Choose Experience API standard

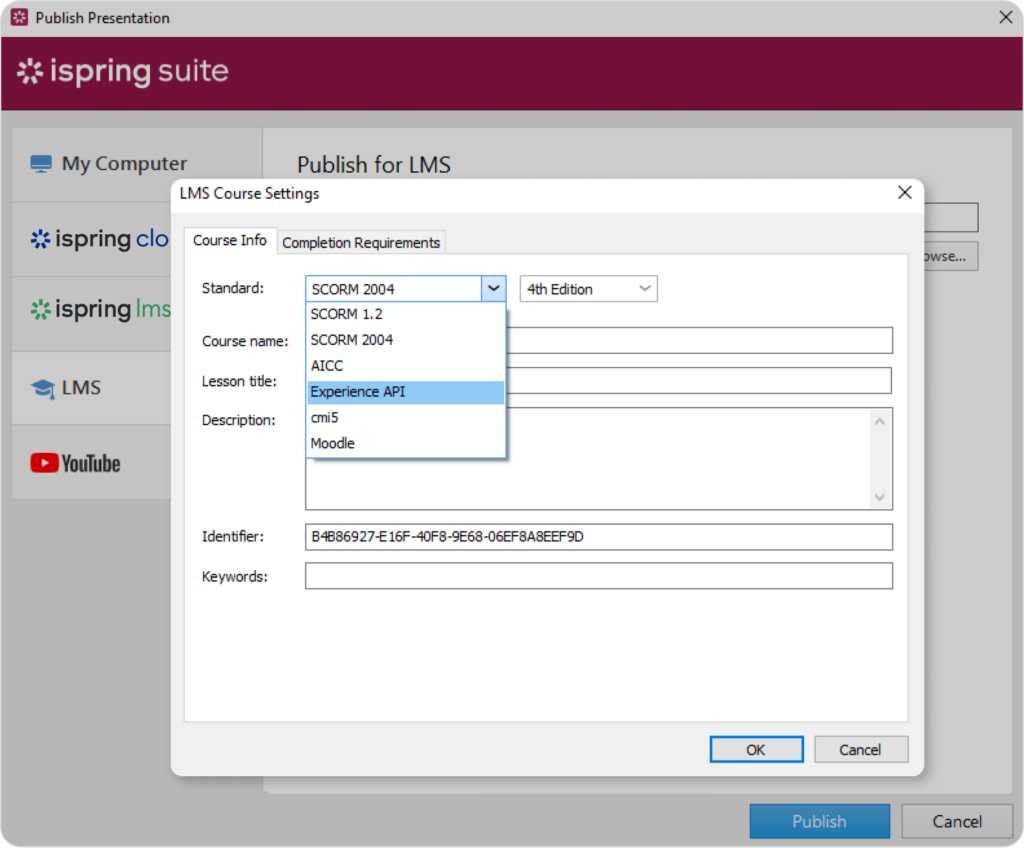click(406, 392)
